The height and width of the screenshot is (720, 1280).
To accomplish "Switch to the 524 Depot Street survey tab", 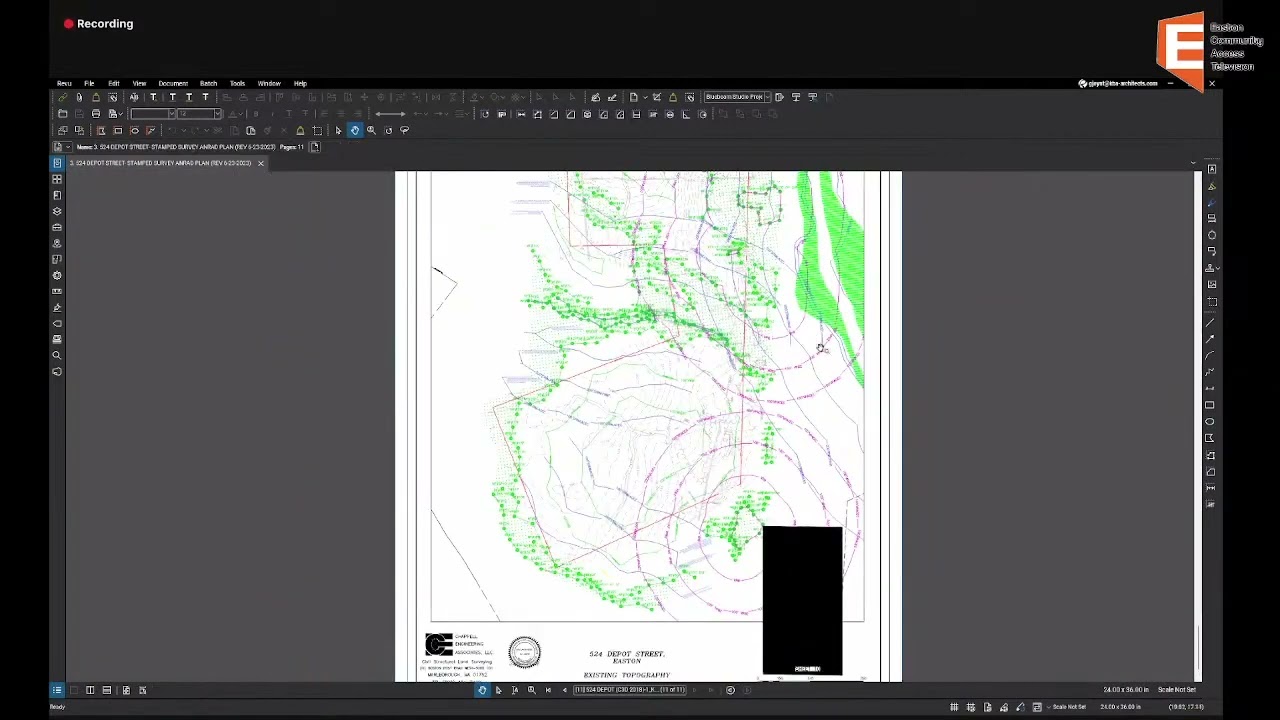I will pyautogui.click(x=160, y=163).
